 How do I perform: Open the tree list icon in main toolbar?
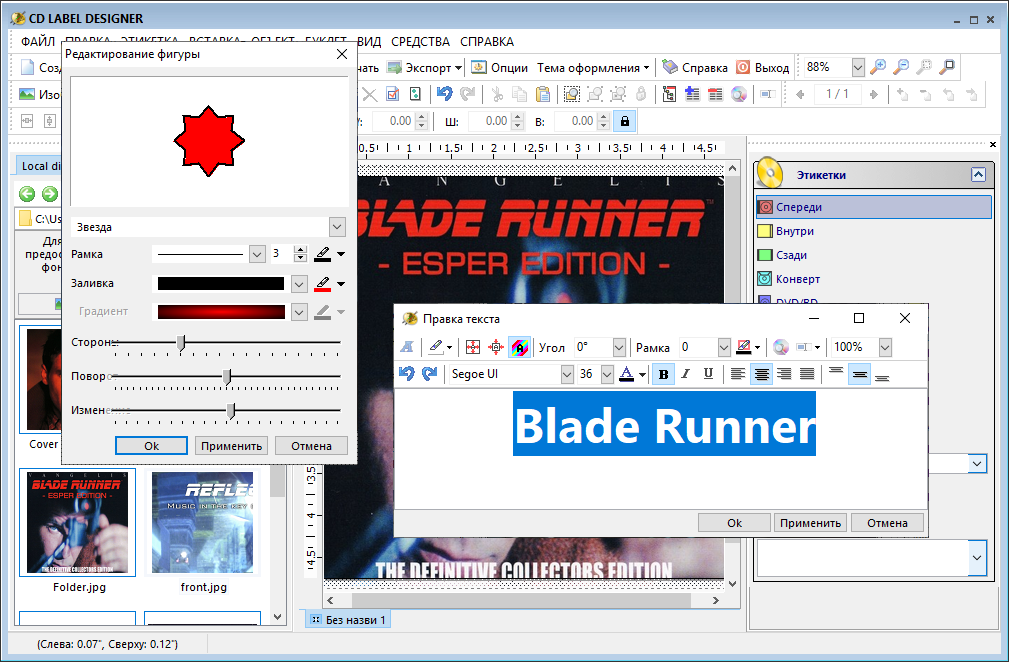point(669,95)
